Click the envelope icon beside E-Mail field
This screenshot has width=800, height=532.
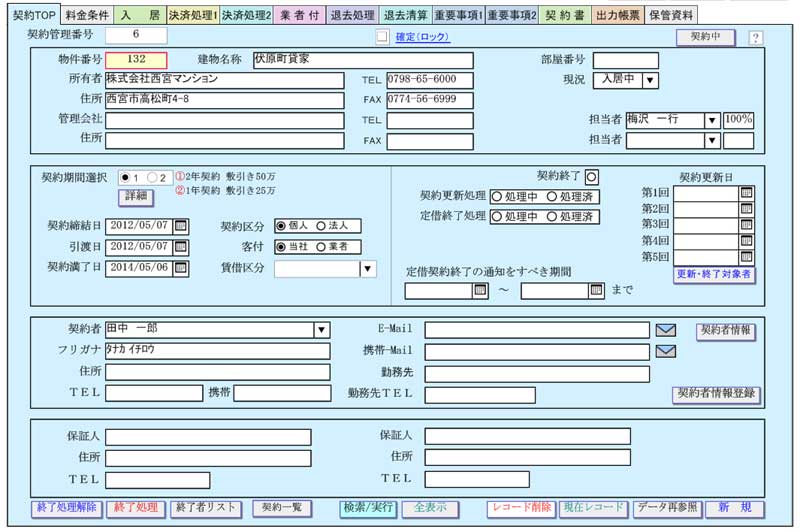point(666,330)
